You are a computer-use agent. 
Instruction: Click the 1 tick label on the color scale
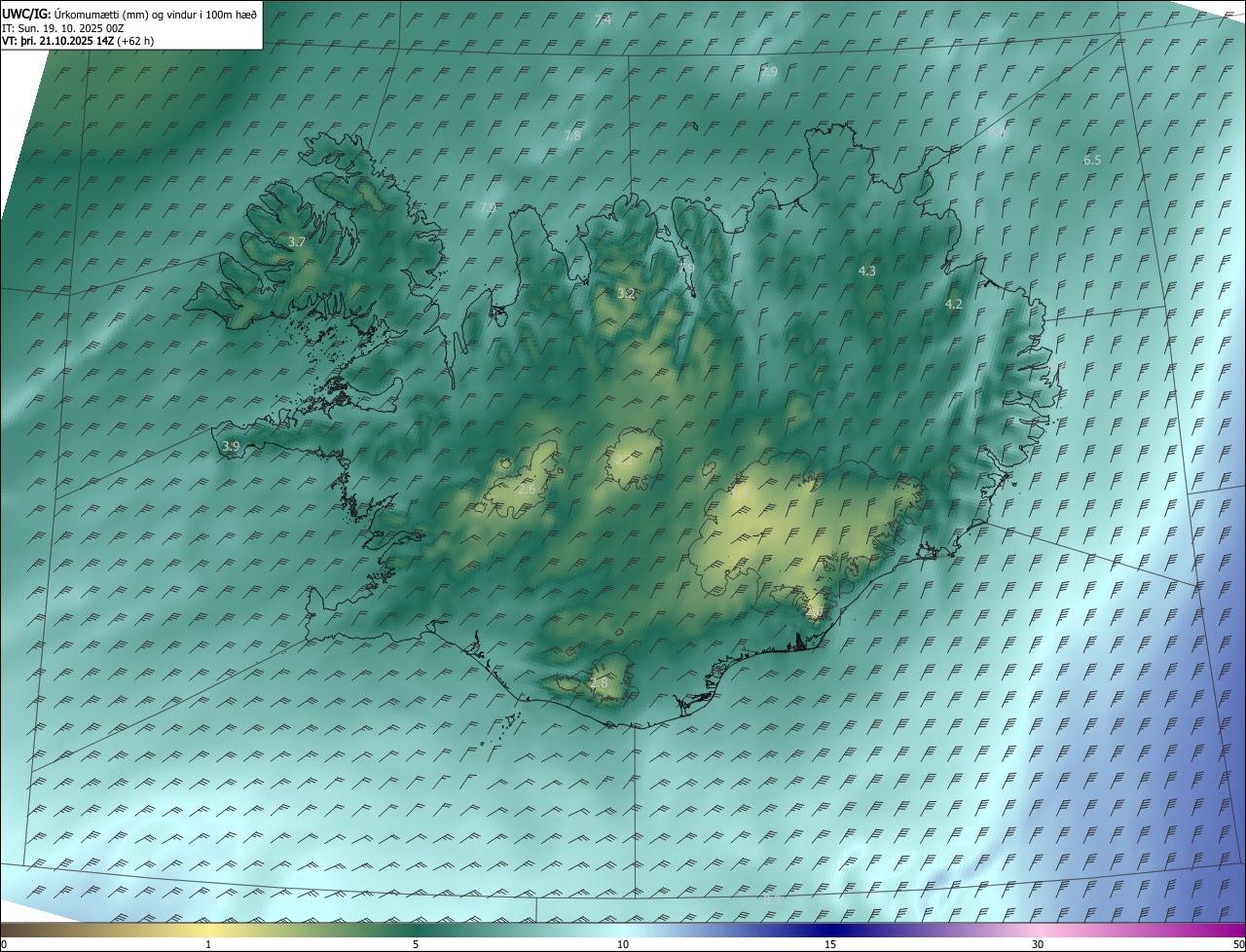tap(208, 944)
